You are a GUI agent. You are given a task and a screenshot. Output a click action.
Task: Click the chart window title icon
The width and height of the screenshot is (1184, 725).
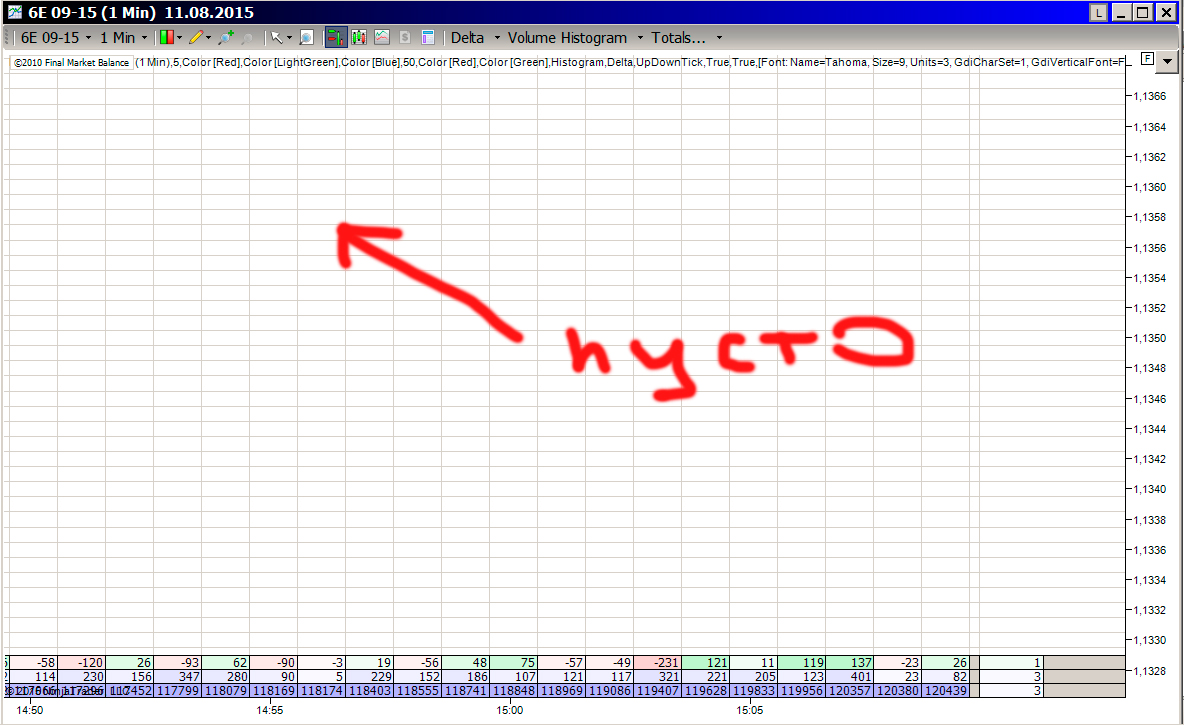[x=14, y=12]
